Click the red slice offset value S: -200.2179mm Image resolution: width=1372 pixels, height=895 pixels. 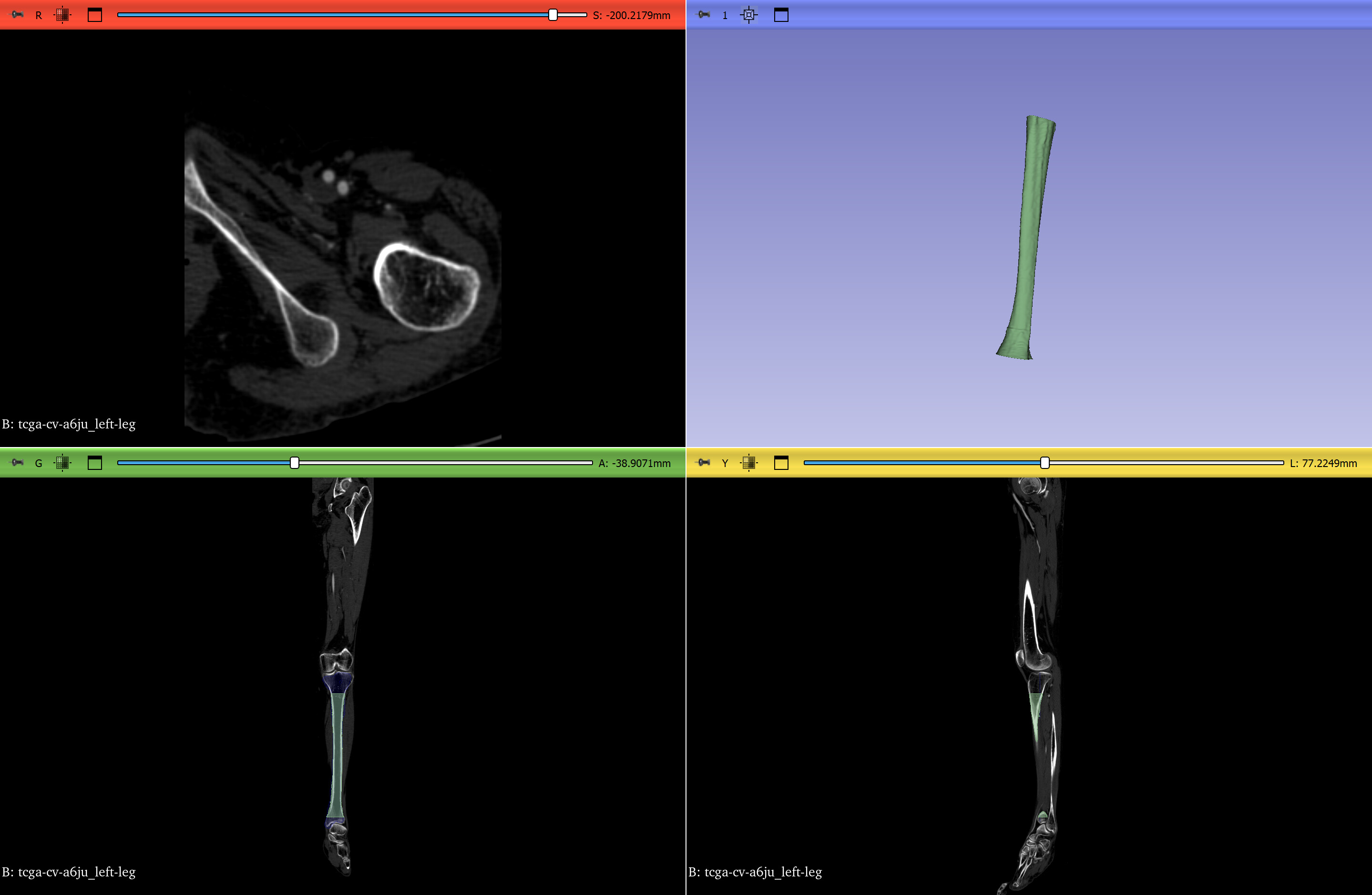point(631,16)
